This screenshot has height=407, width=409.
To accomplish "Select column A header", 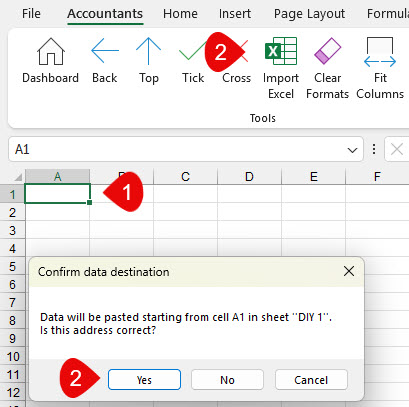I will pyautogui.click(x=57, y=176).
